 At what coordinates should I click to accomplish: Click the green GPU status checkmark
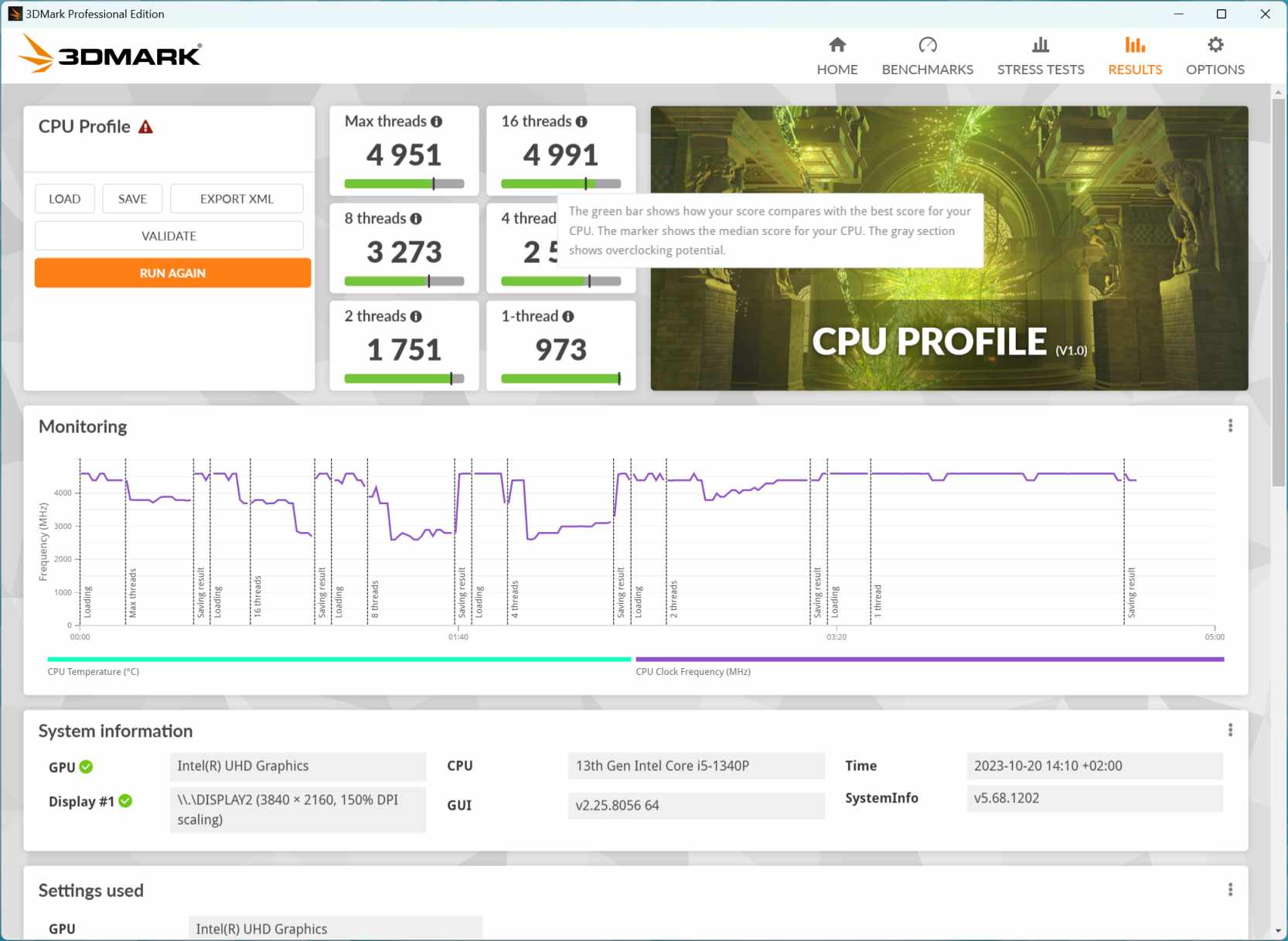click(87, 766)
